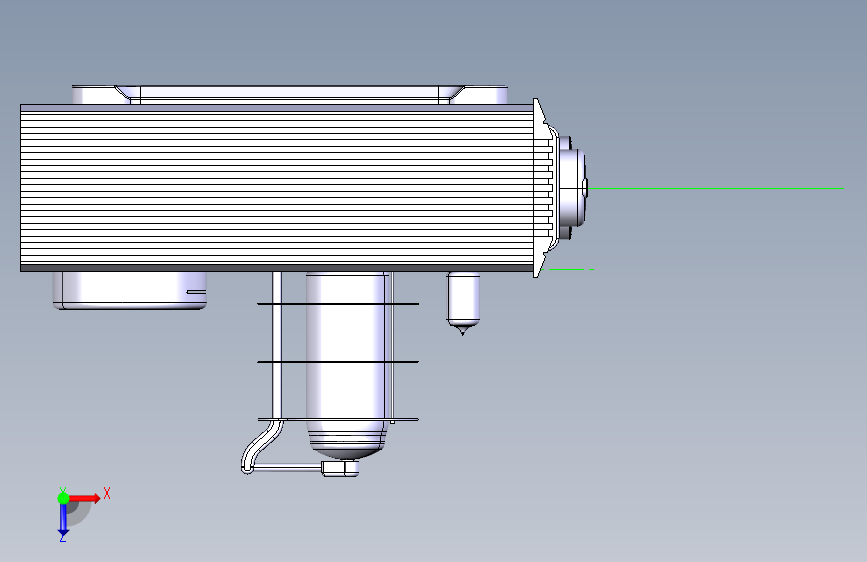Click the green Y axis dot on triad
The height and width of the screenshot is (562, 867).
63,498
